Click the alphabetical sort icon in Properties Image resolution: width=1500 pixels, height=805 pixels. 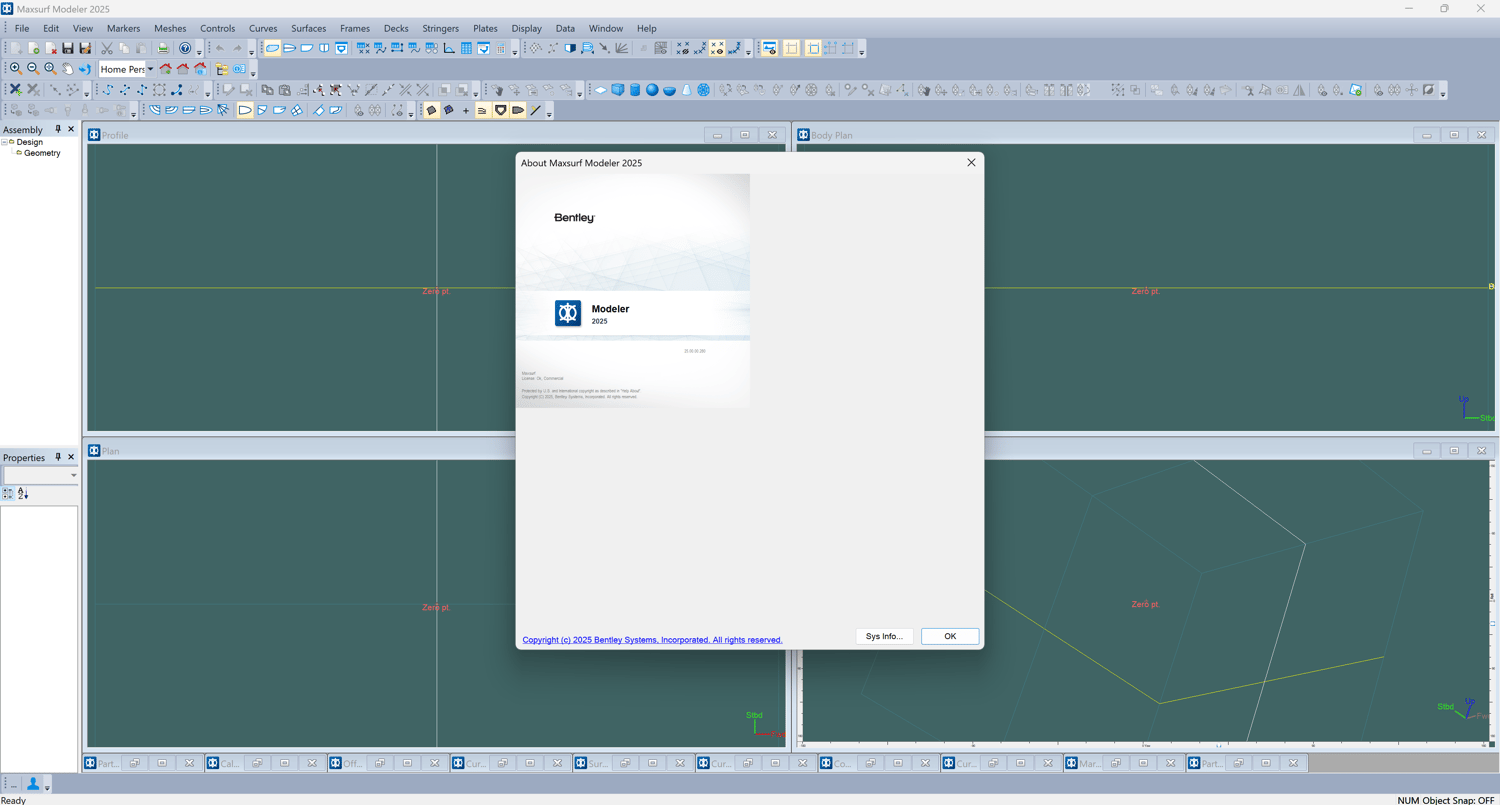coord(23,494)
